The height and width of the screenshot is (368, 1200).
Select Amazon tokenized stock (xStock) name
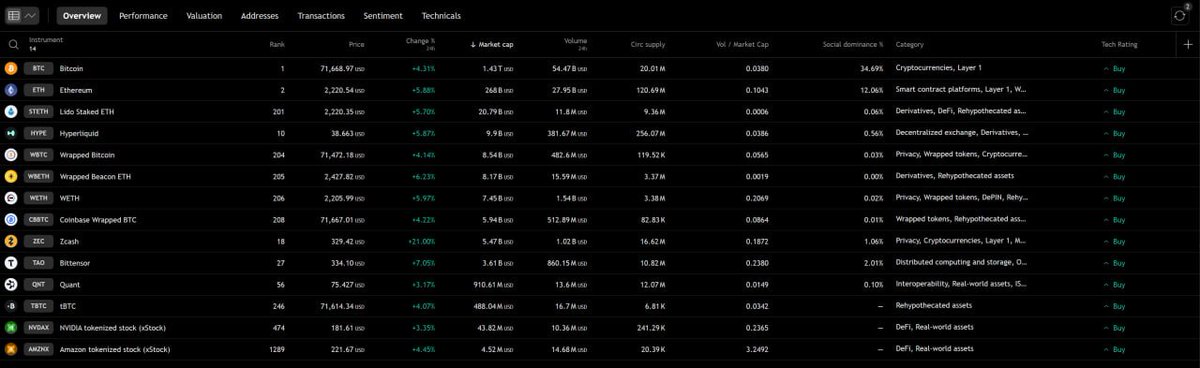point(115,349)
